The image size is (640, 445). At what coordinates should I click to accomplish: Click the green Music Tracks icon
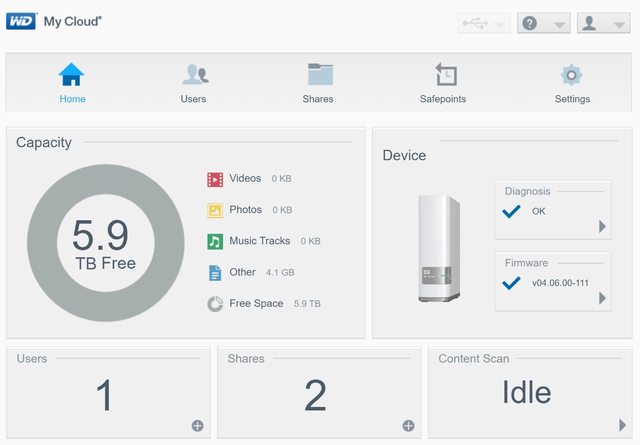coord(214,241)
